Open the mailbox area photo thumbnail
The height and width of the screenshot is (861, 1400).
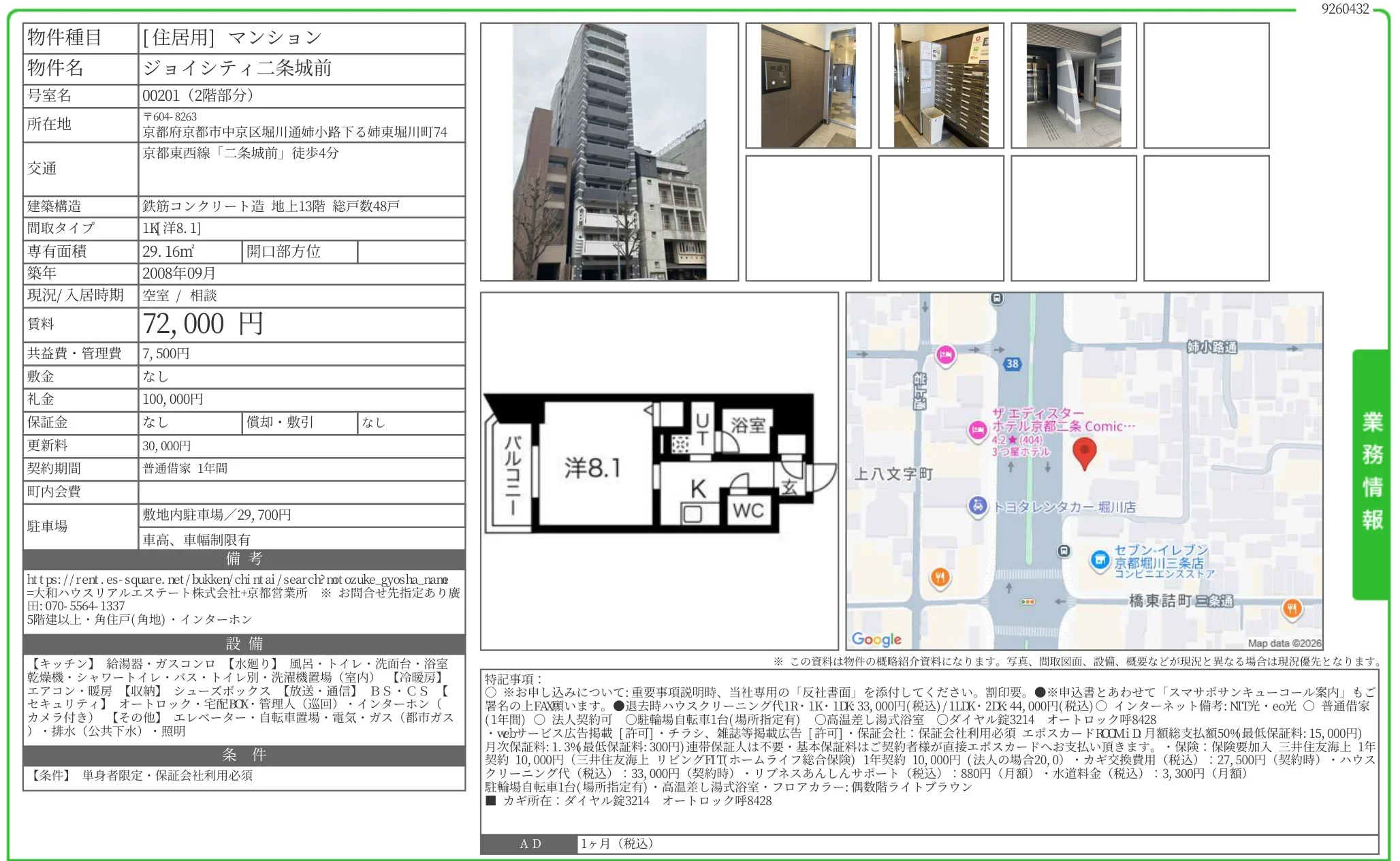(x=940, y=86)
